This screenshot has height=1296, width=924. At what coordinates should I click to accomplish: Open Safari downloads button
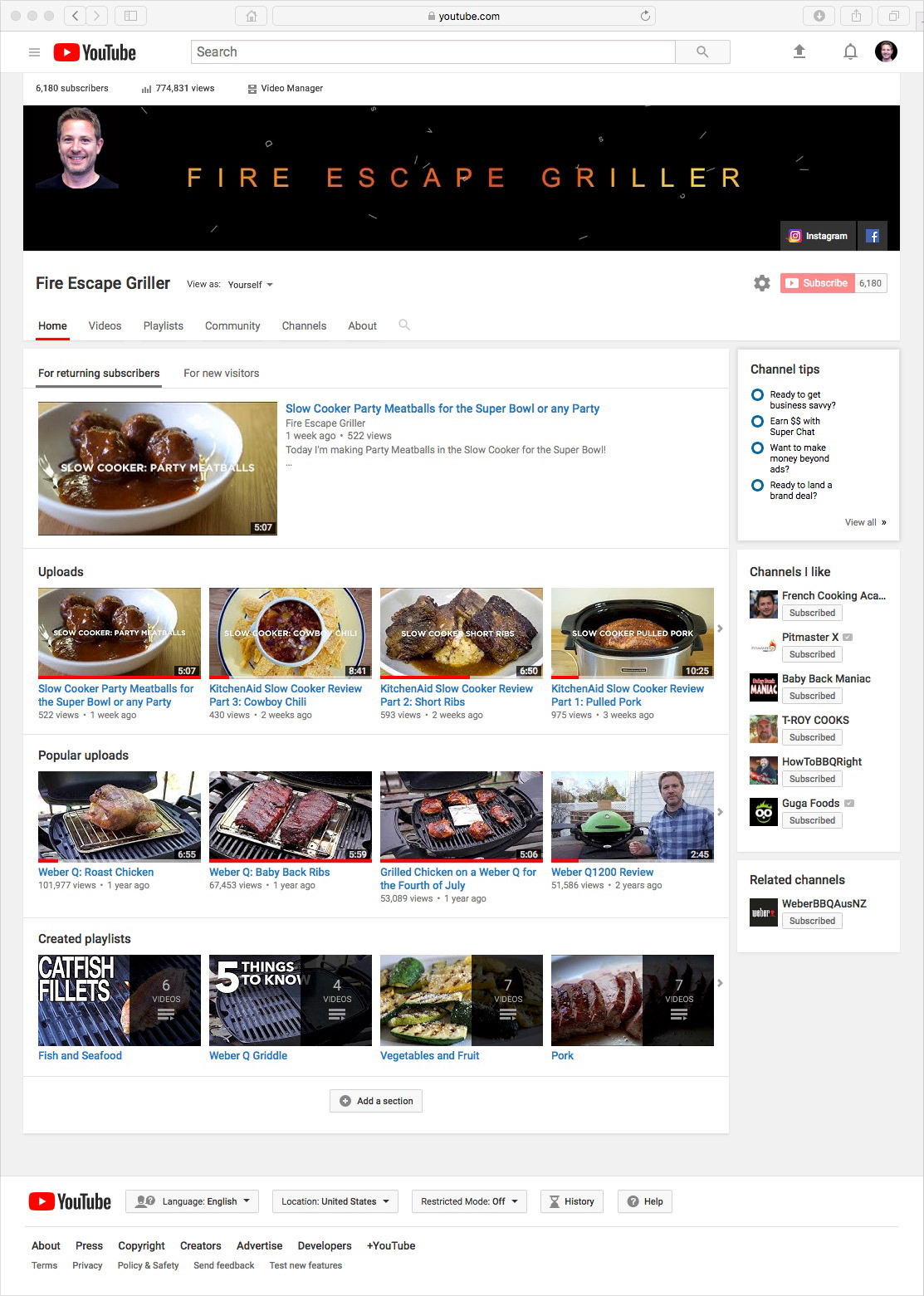(x=819, y=16)
